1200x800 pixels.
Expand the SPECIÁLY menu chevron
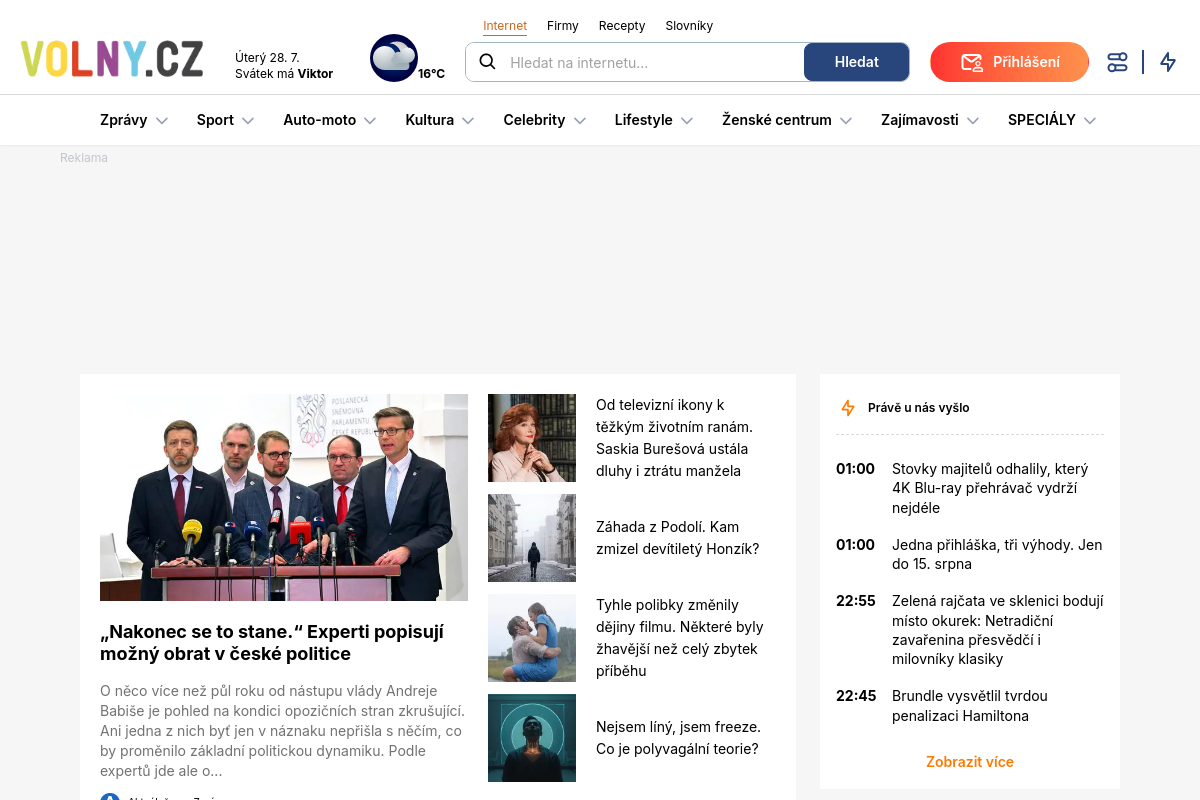point(1090,120)
